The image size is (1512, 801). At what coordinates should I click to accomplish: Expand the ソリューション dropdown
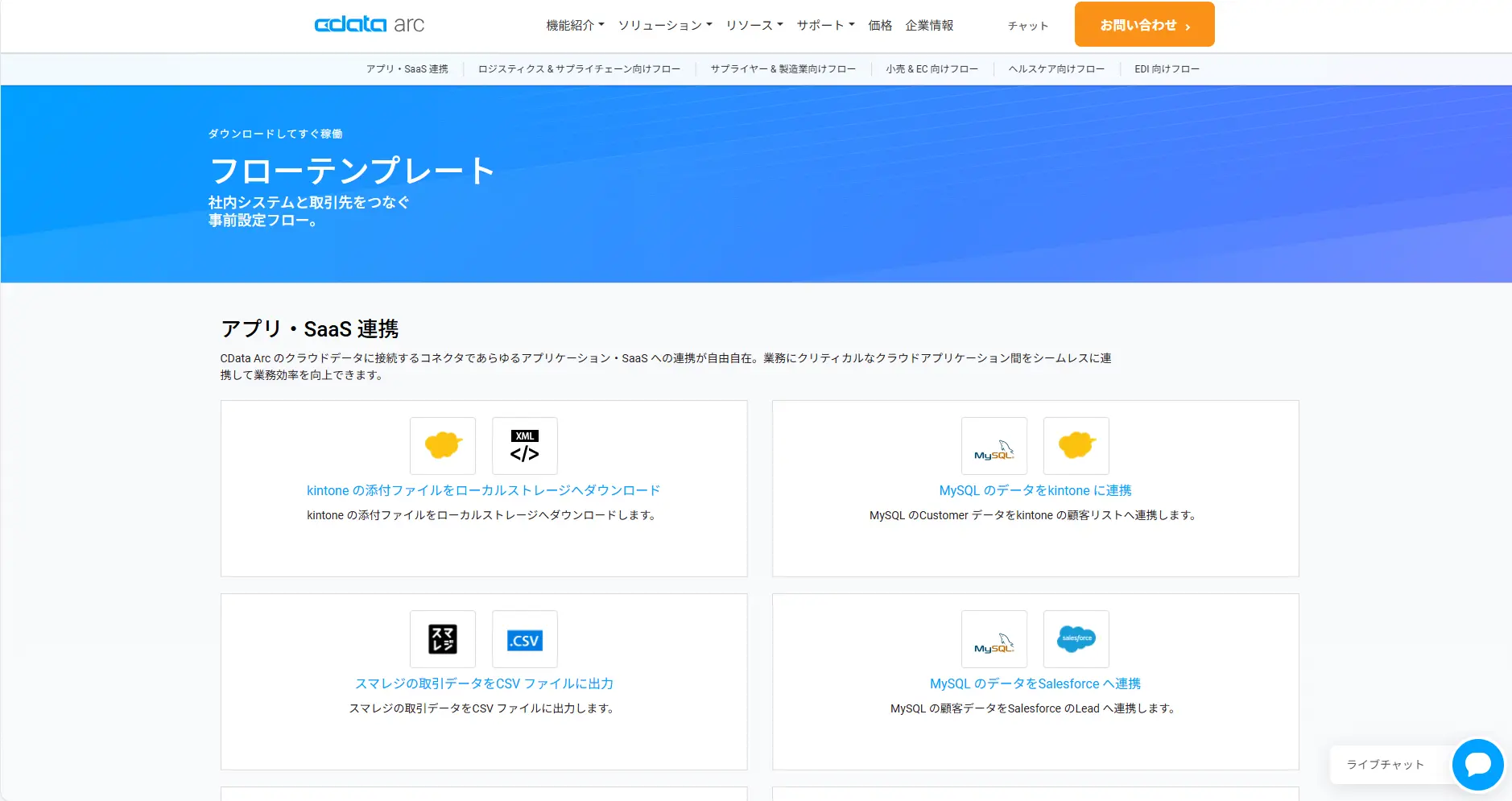665,25
